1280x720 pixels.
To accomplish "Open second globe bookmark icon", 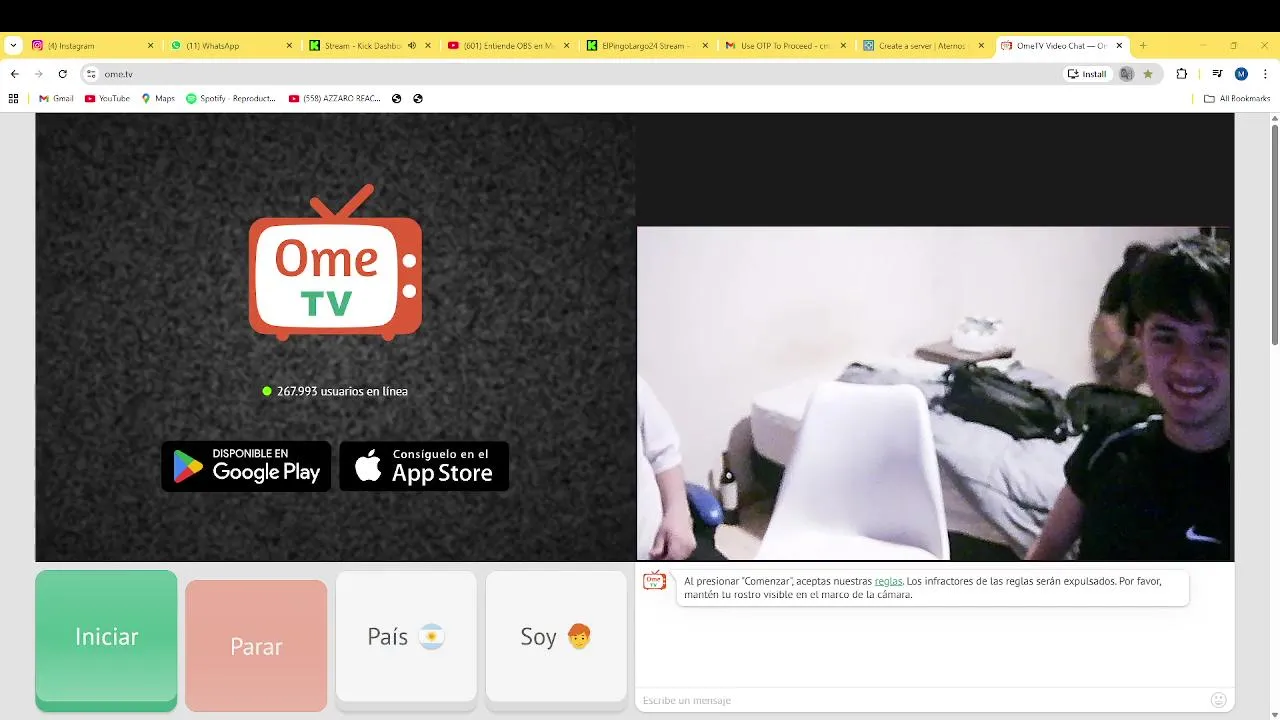I will point(418,99).
